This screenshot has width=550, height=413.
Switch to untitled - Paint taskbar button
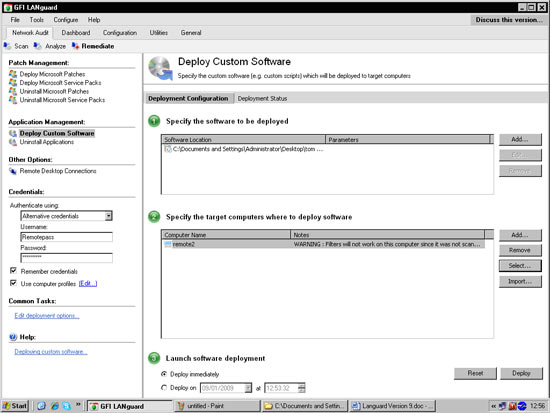tap(217, 406)
